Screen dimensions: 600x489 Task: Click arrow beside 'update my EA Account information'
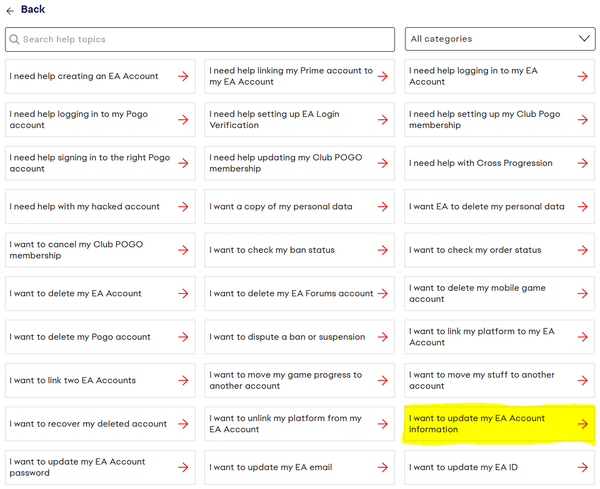[x=582, y=424]
